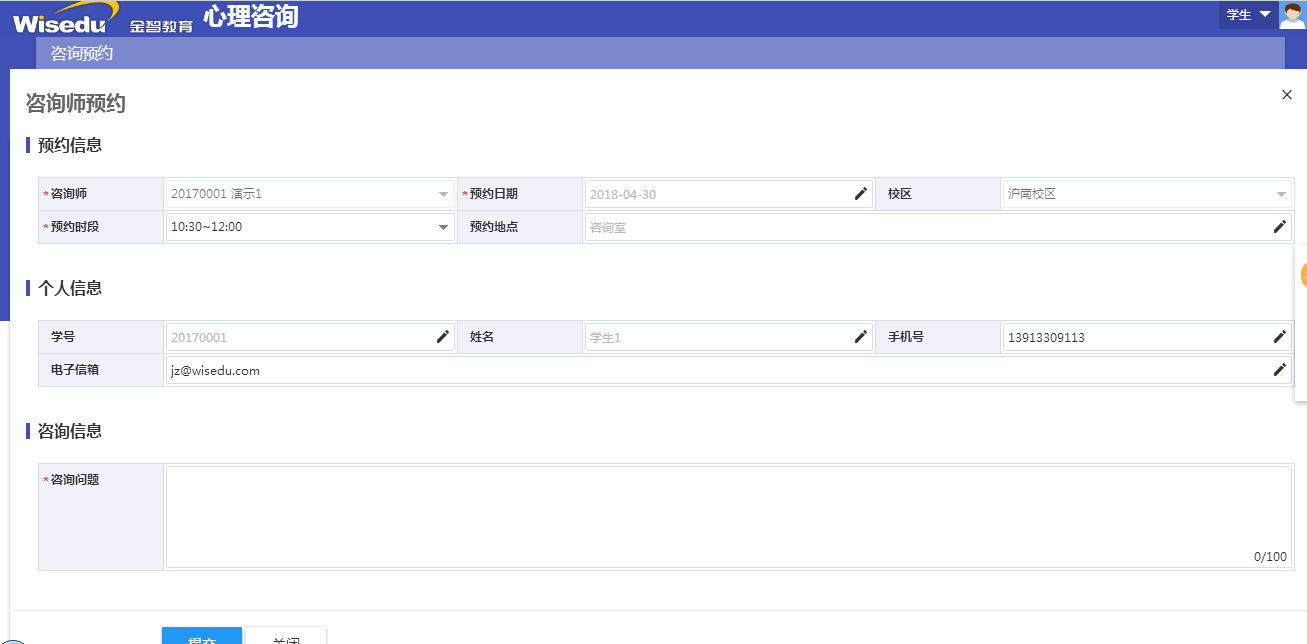
Task: Open the 咨询师 dropdown
Action: point(310,194)
